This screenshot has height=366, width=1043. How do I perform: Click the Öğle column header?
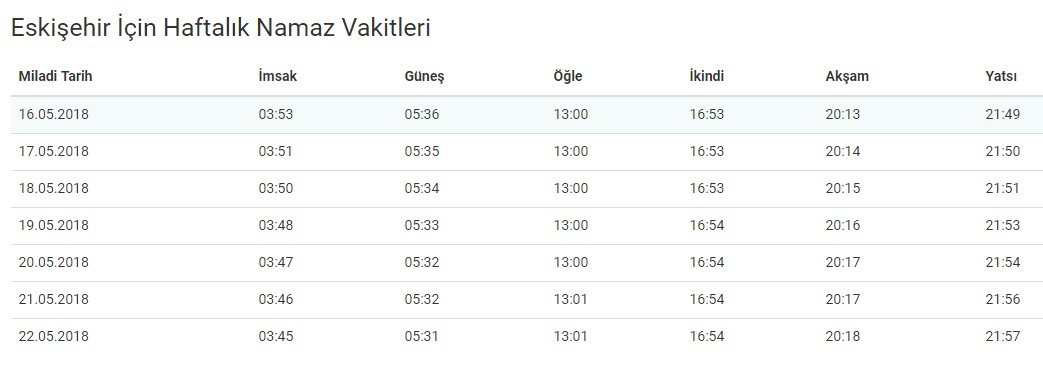click(x=567, y=76)
